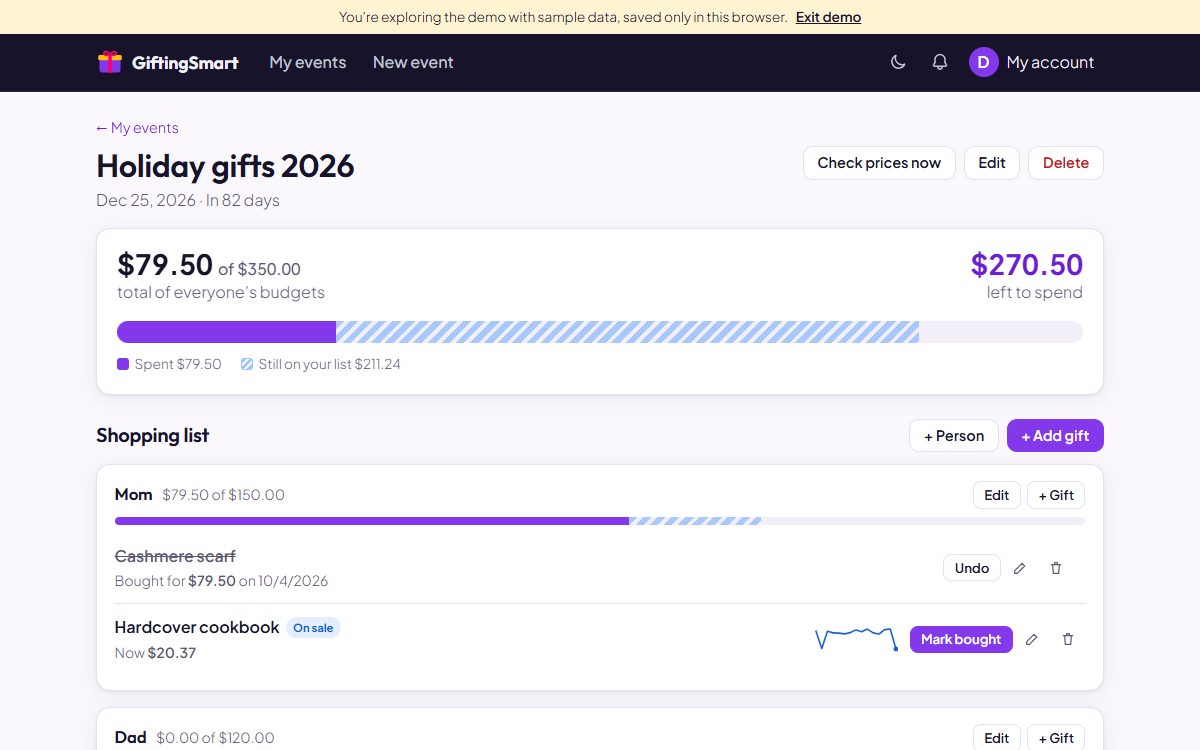Click the purple D account avatar
The width and height of the screenshot is (1200, 750).
click(984, 62)
